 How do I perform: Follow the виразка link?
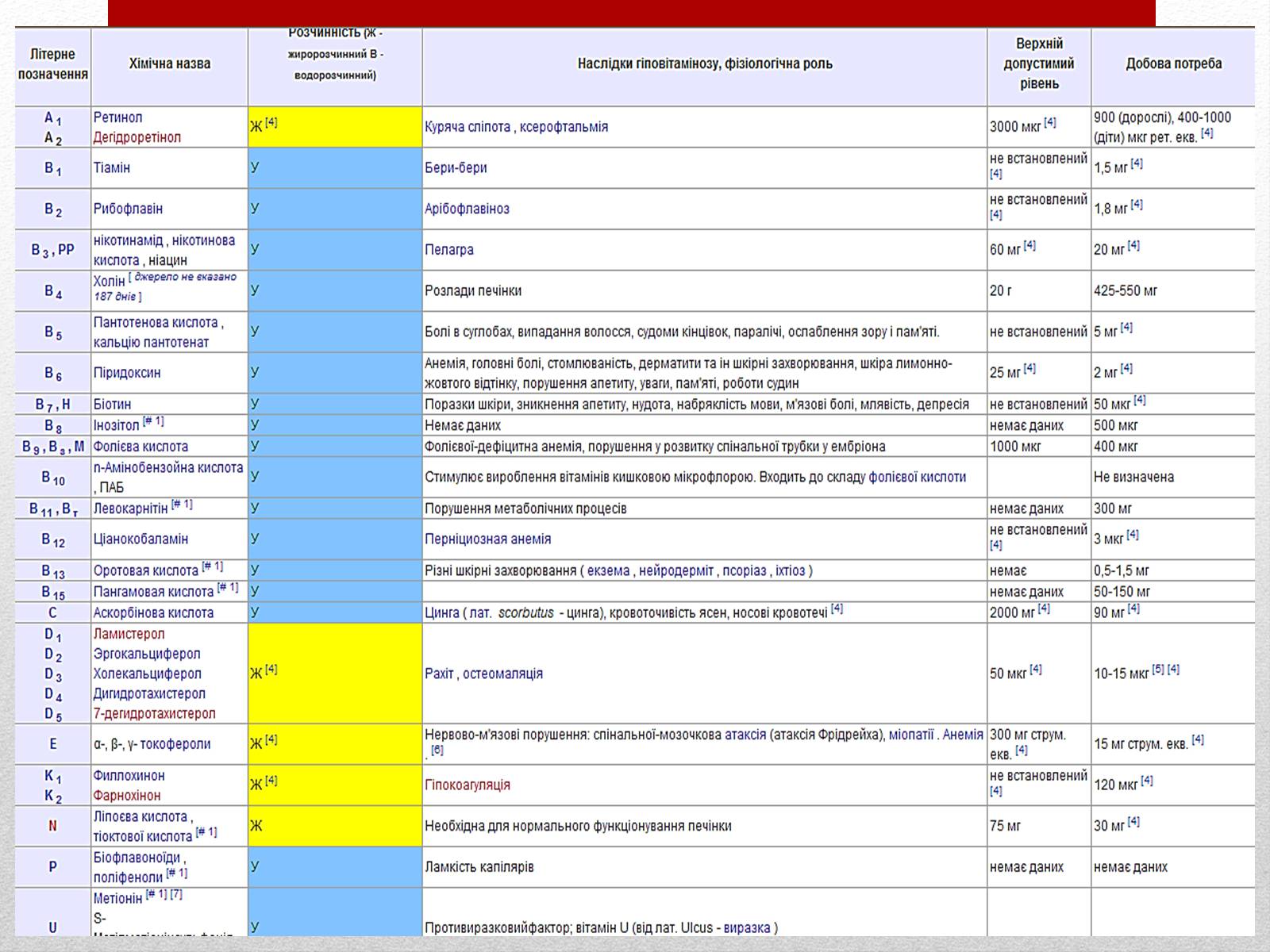[747, 928]
